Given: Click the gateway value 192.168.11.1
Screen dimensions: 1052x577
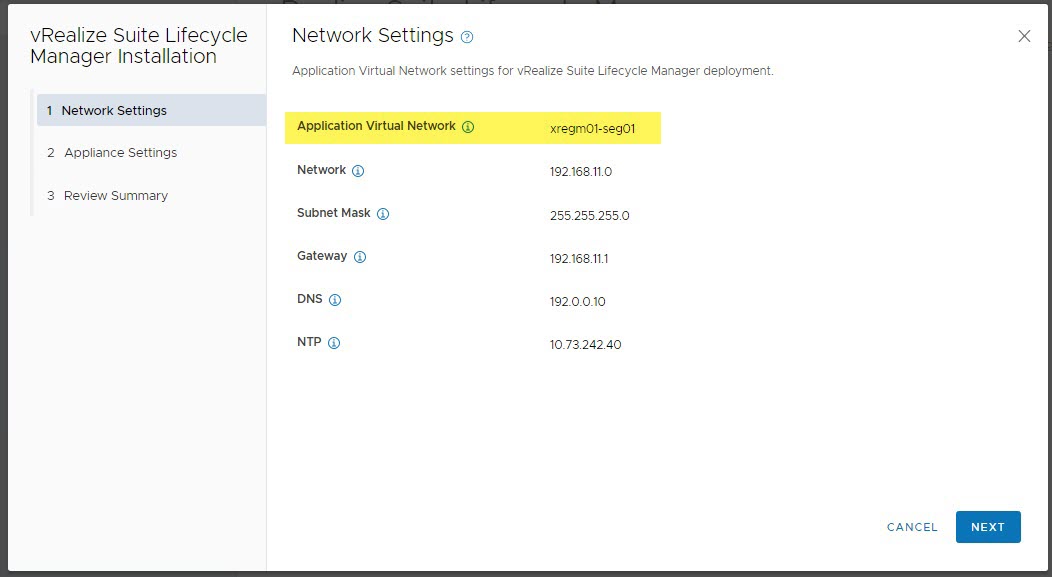Looking at the screenshot, I should (579, 259).
